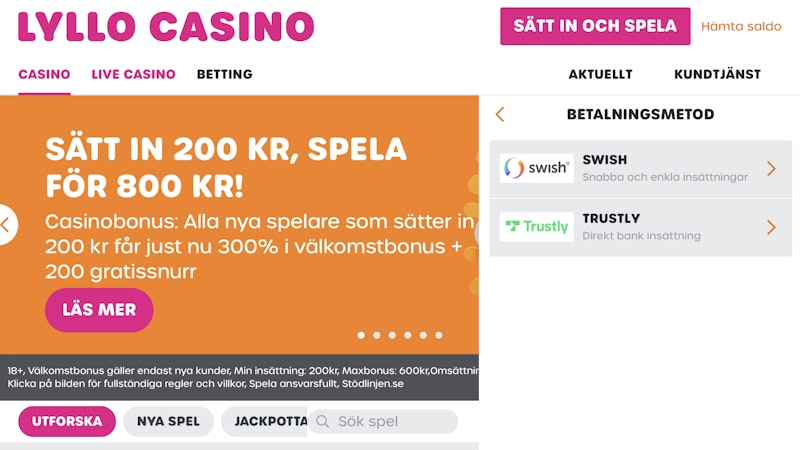The height and width of the screenshot is (450, 800).
Task: Open the Live Casino tab
Action: (x=133, y=74)
